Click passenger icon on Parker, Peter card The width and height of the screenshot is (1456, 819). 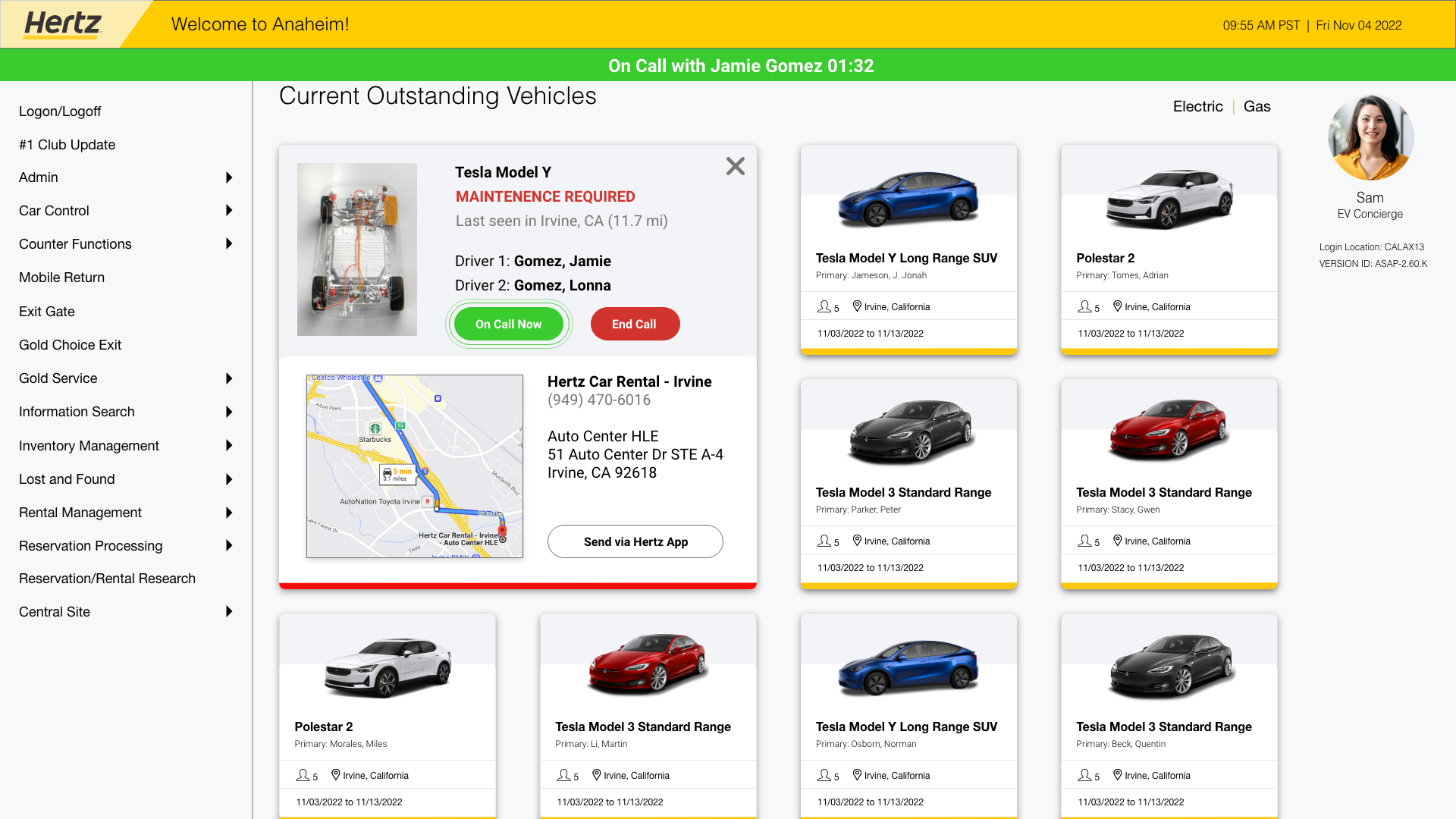(x=824, y=541)
